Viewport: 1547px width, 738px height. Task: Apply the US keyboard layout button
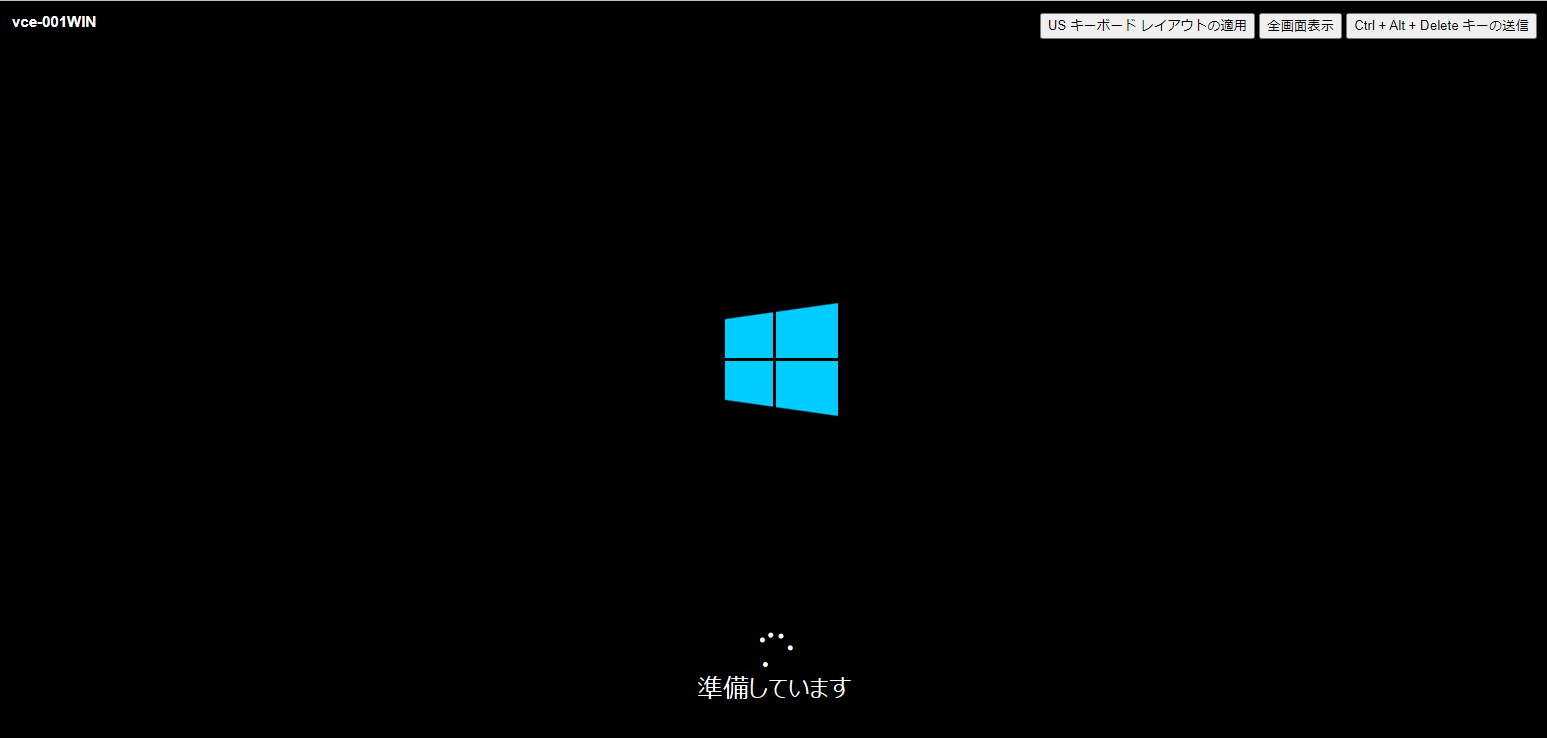point(1147,26)
